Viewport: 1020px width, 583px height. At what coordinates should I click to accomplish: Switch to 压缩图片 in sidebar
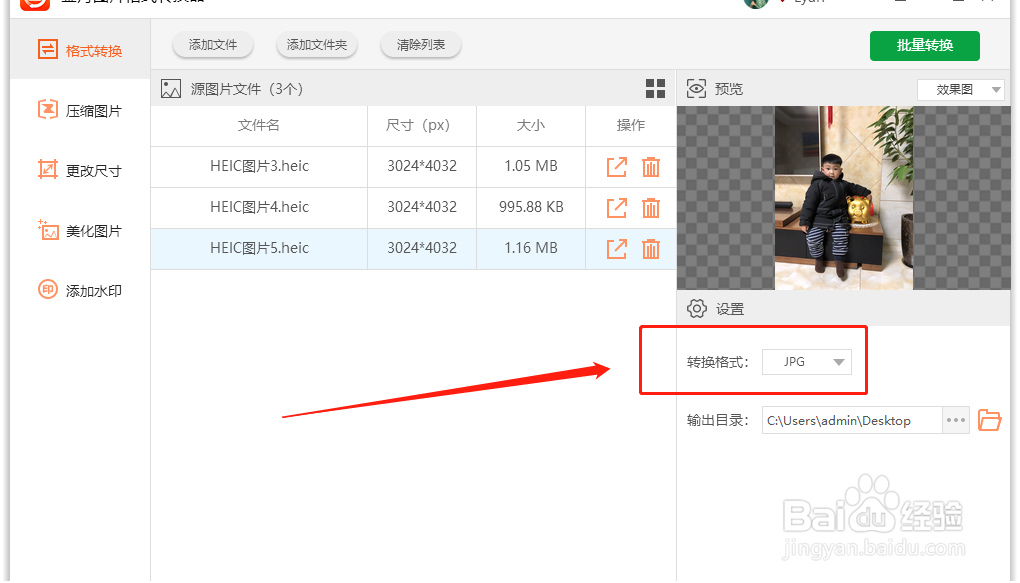[80, 110]
